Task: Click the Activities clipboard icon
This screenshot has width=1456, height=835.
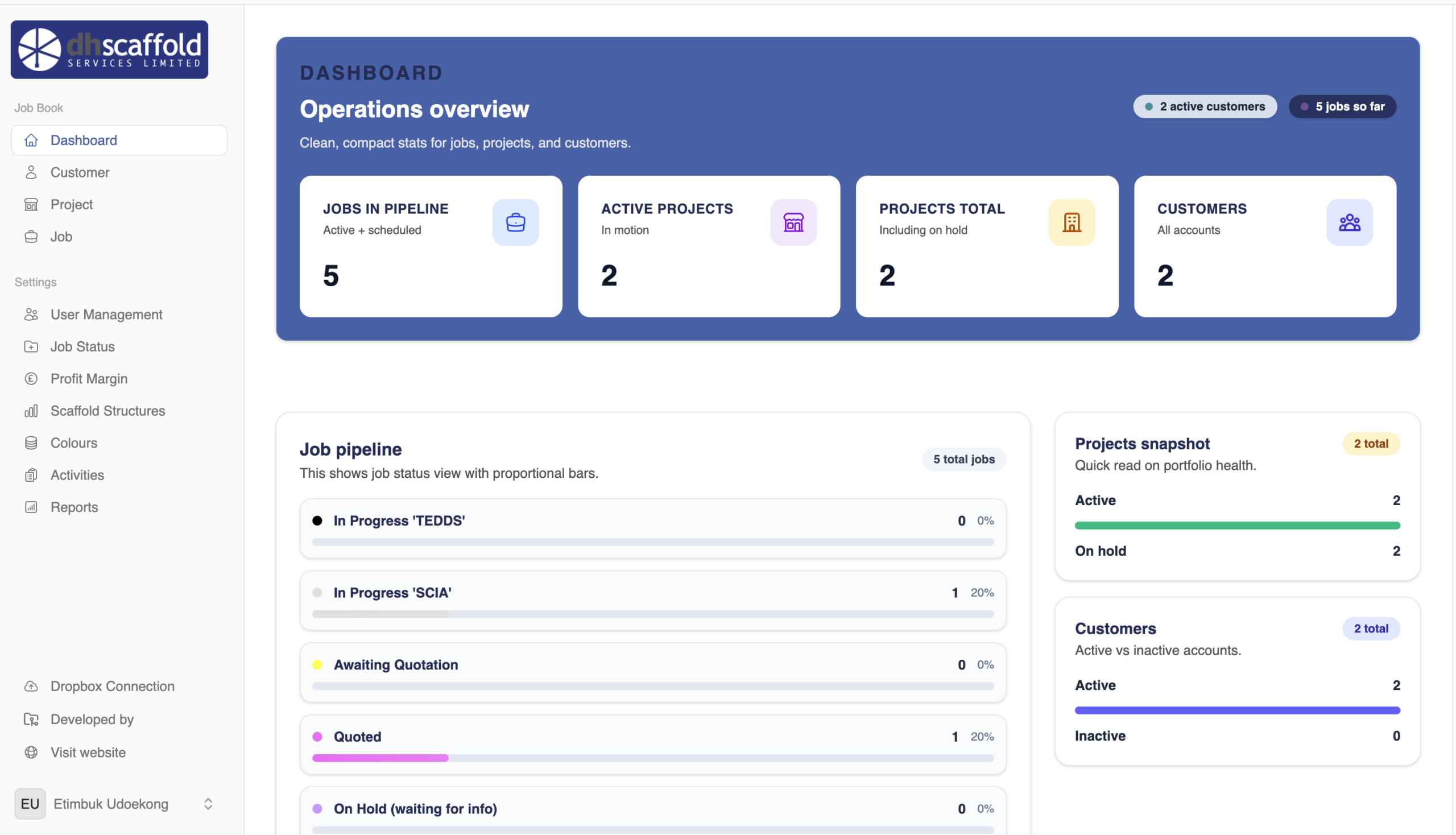Action: 31,475
